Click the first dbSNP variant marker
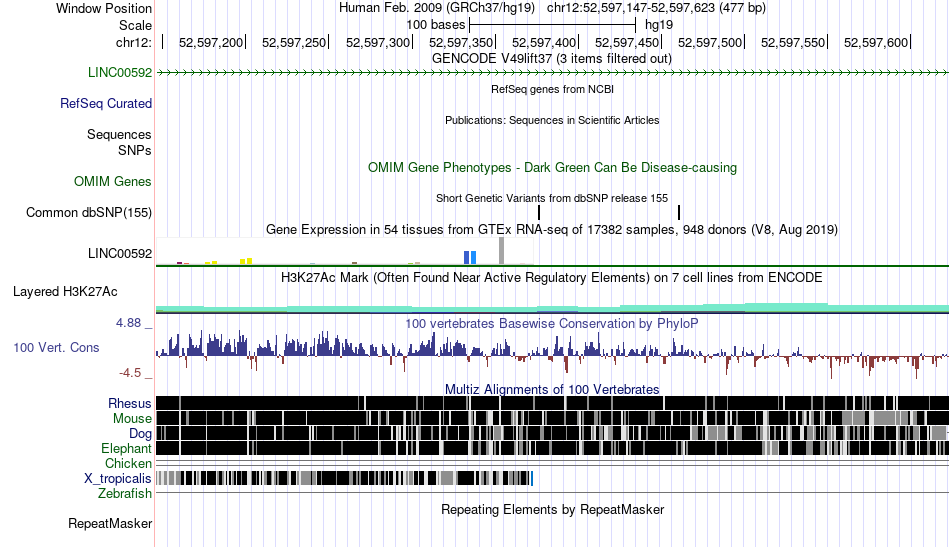Viewport: 950px width, 547px height. point(539,213)
